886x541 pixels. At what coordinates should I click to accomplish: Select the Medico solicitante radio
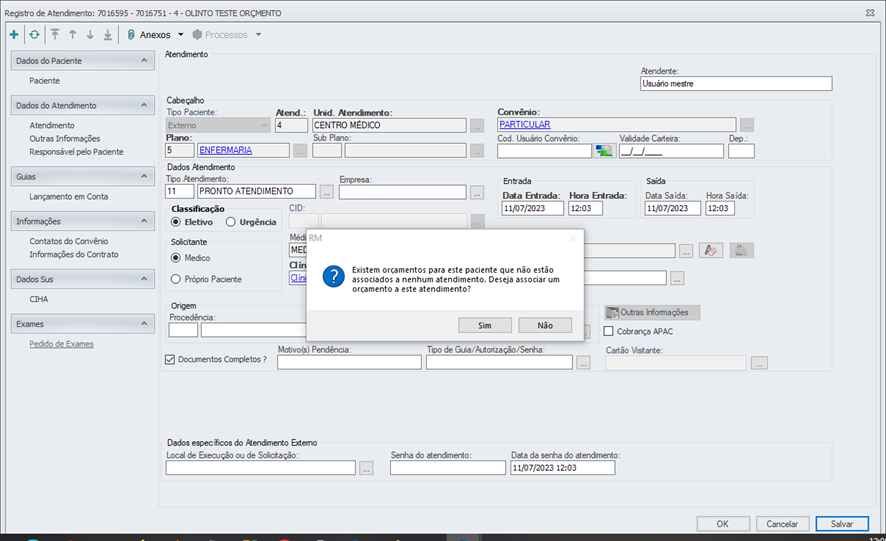(176, 258)
